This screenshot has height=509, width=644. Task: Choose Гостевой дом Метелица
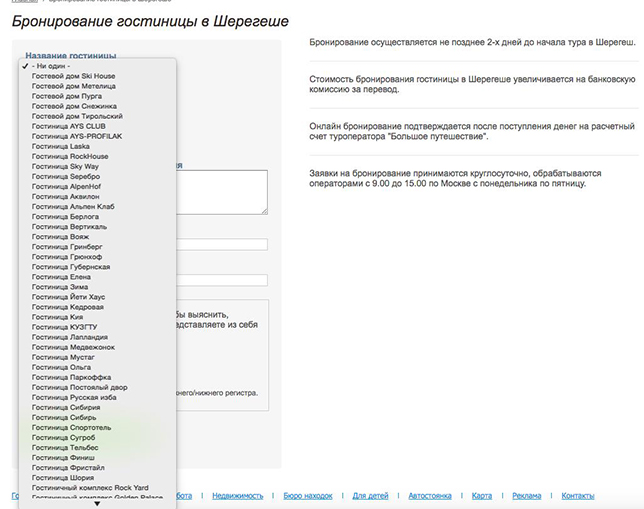(x=97, y=86)
